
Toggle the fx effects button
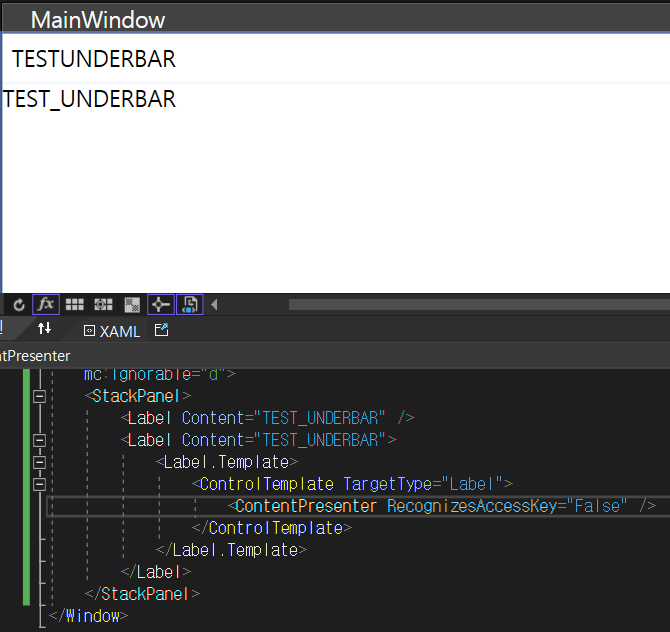coord(46,305)
